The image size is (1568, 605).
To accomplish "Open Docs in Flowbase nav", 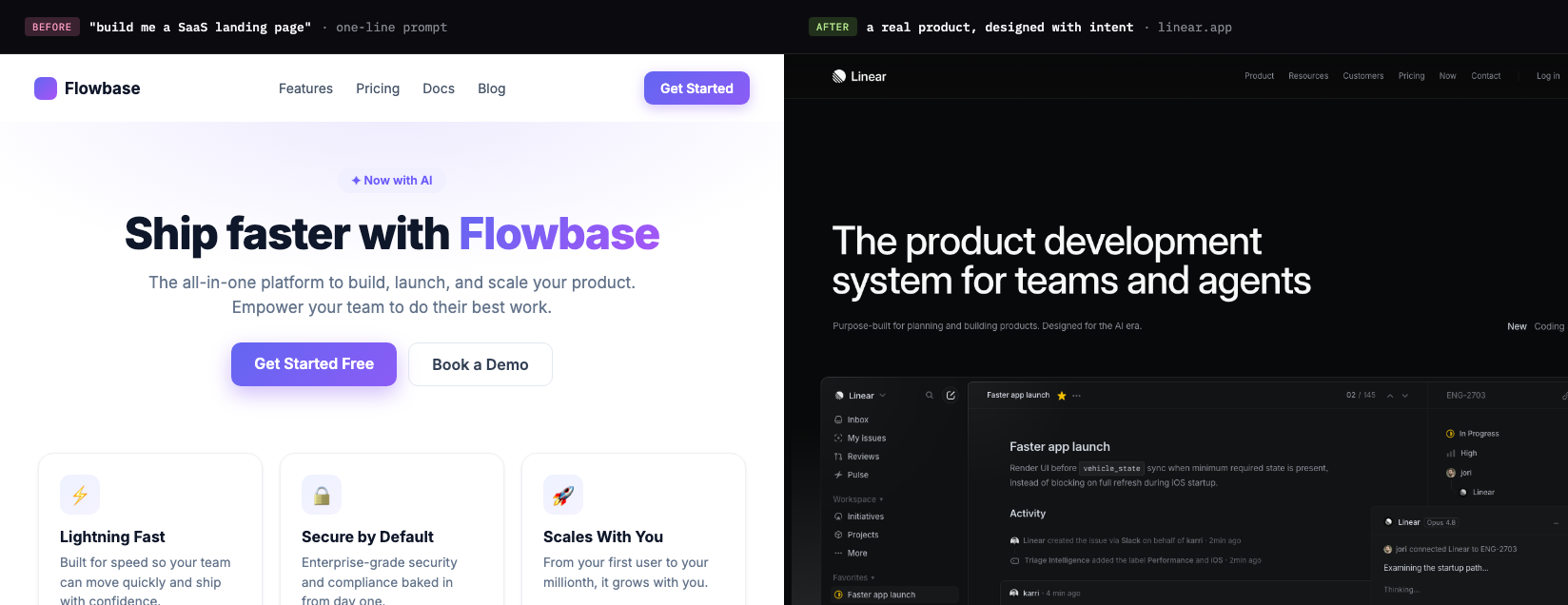I will tap(439, 88).
